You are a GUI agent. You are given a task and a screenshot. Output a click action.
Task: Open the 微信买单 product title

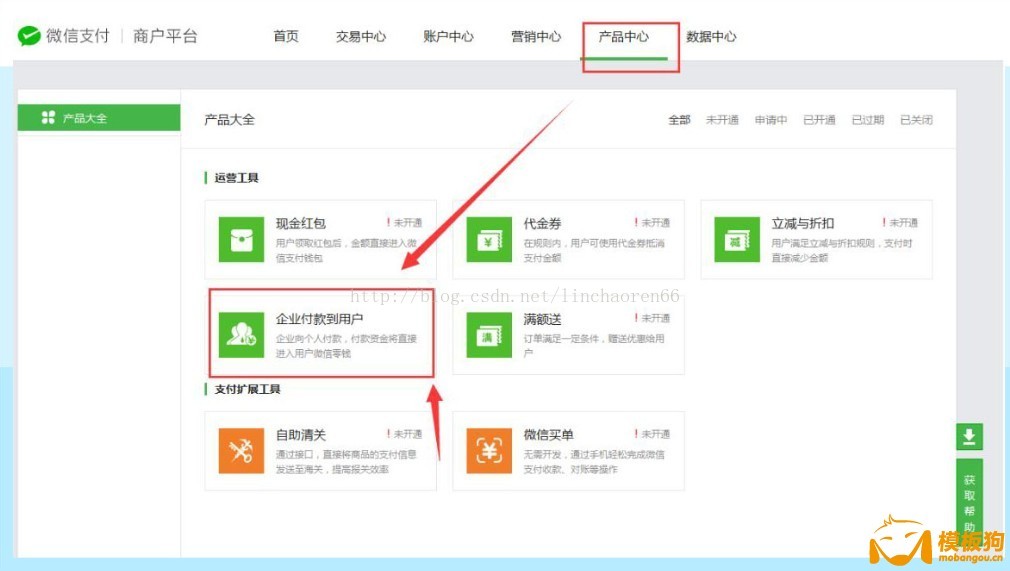pyautogui.click(x=549, y=434)
